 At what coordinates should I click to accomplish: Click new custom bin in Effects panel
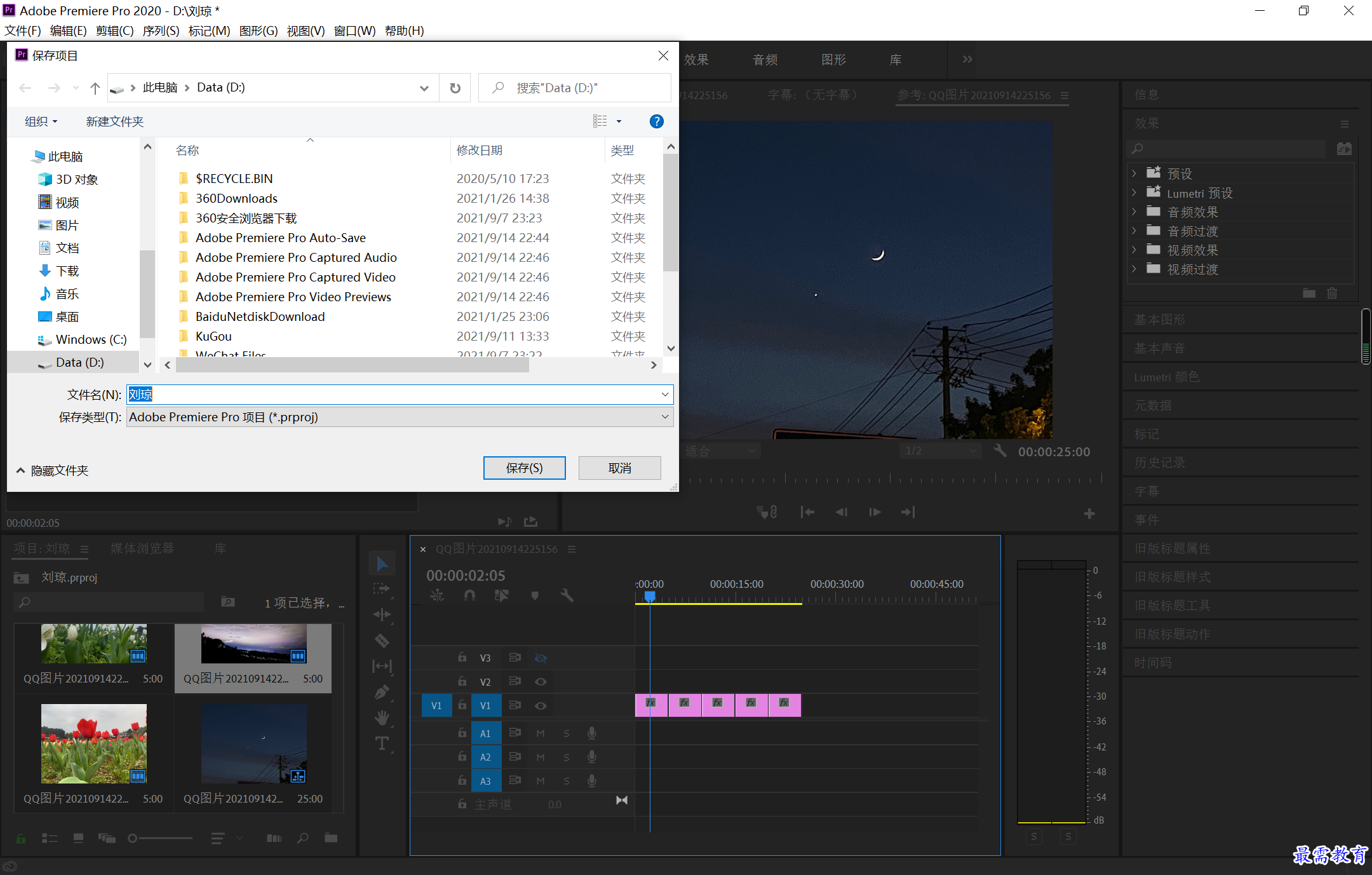1309,293
